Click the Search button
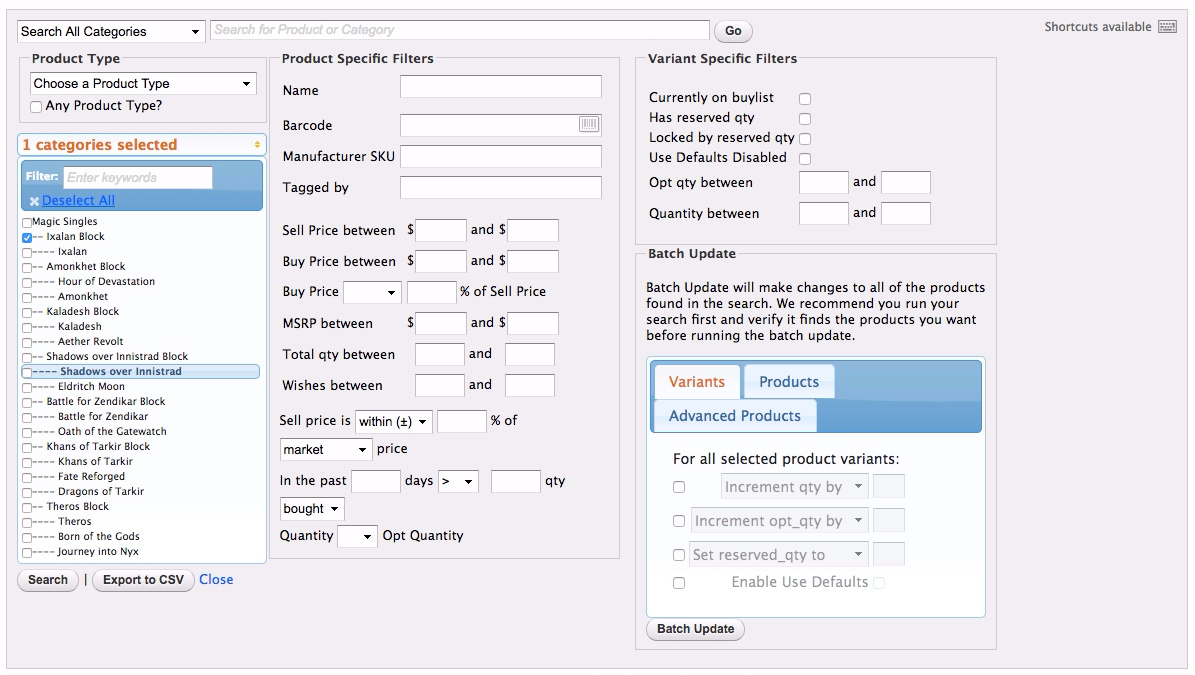 pyautogui.click(x=48, y=581)
